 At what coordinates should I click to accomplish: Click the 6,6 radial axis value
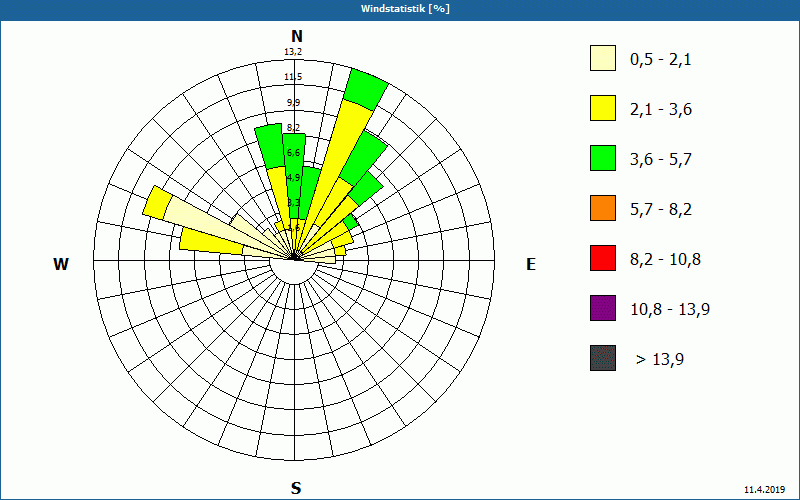[x=293, y=153]
